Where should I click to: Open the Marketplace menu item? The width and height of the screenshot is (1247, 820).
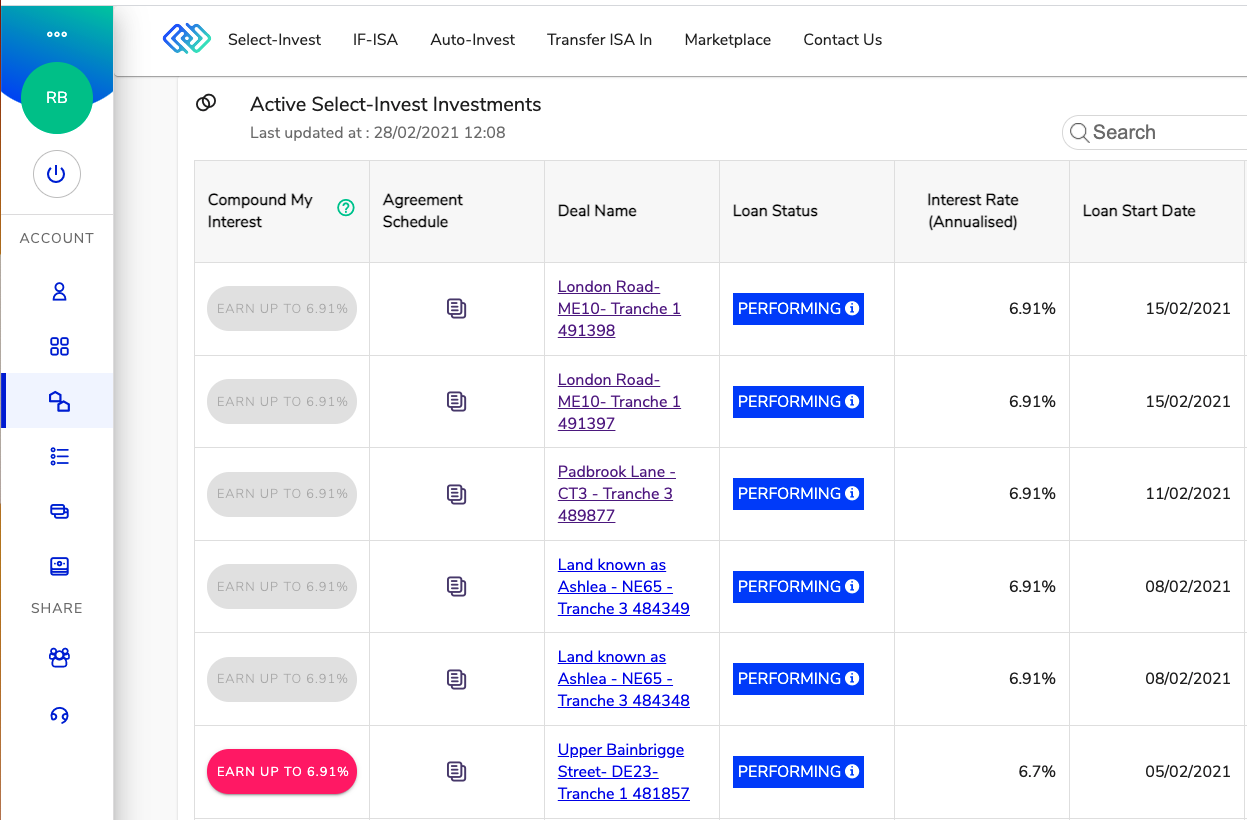727,40
